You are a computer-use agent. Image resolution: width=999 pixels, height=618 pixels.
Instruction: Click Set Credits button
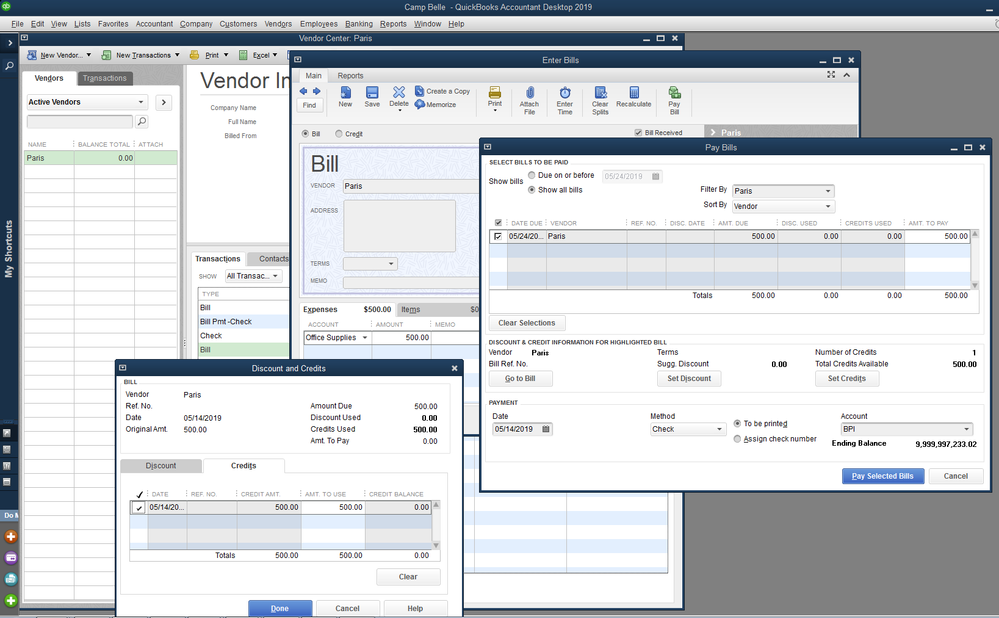[x=847, y=378]
